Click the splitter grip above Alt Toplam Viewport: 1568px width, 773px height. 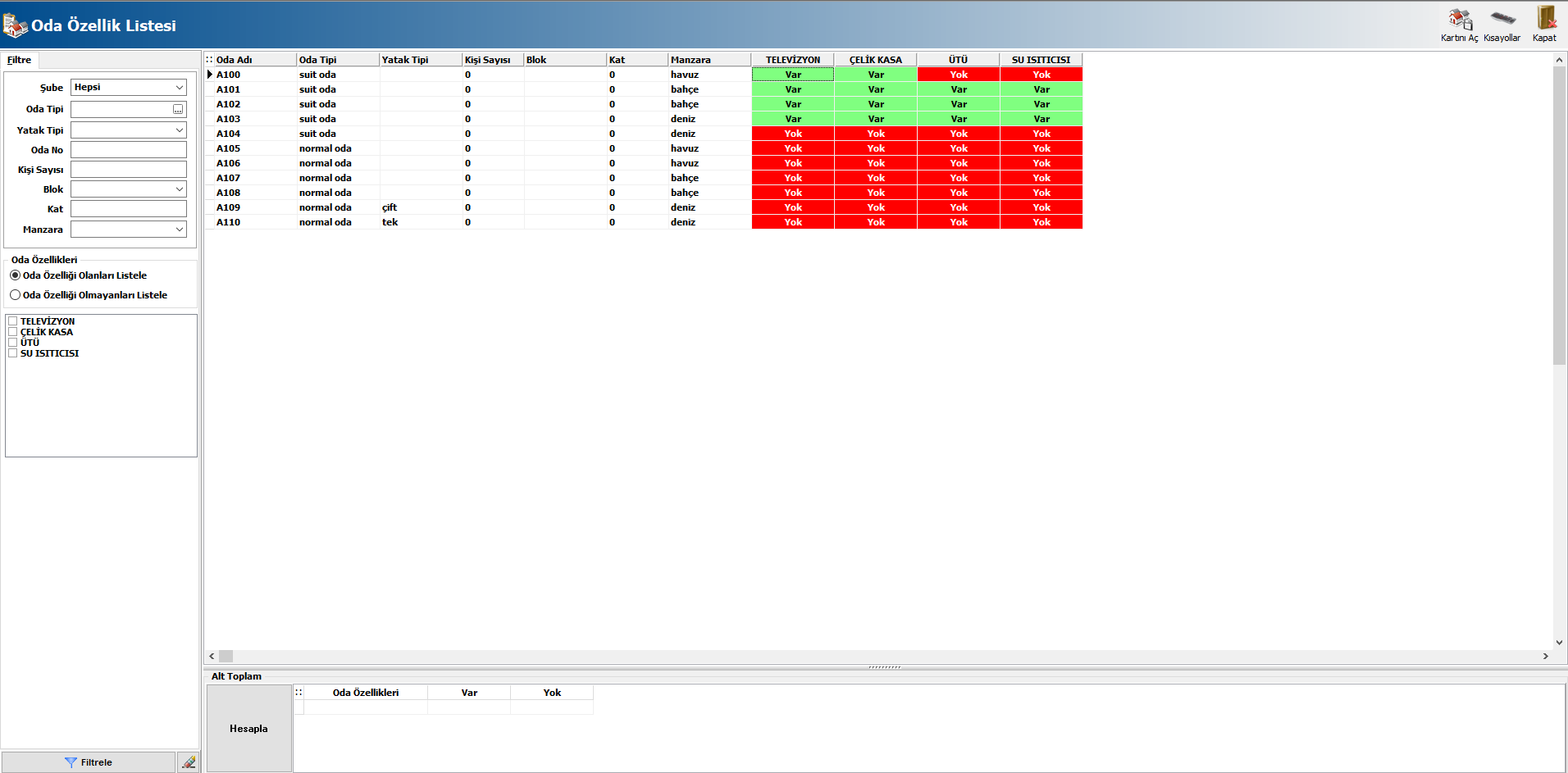point(885,667)
